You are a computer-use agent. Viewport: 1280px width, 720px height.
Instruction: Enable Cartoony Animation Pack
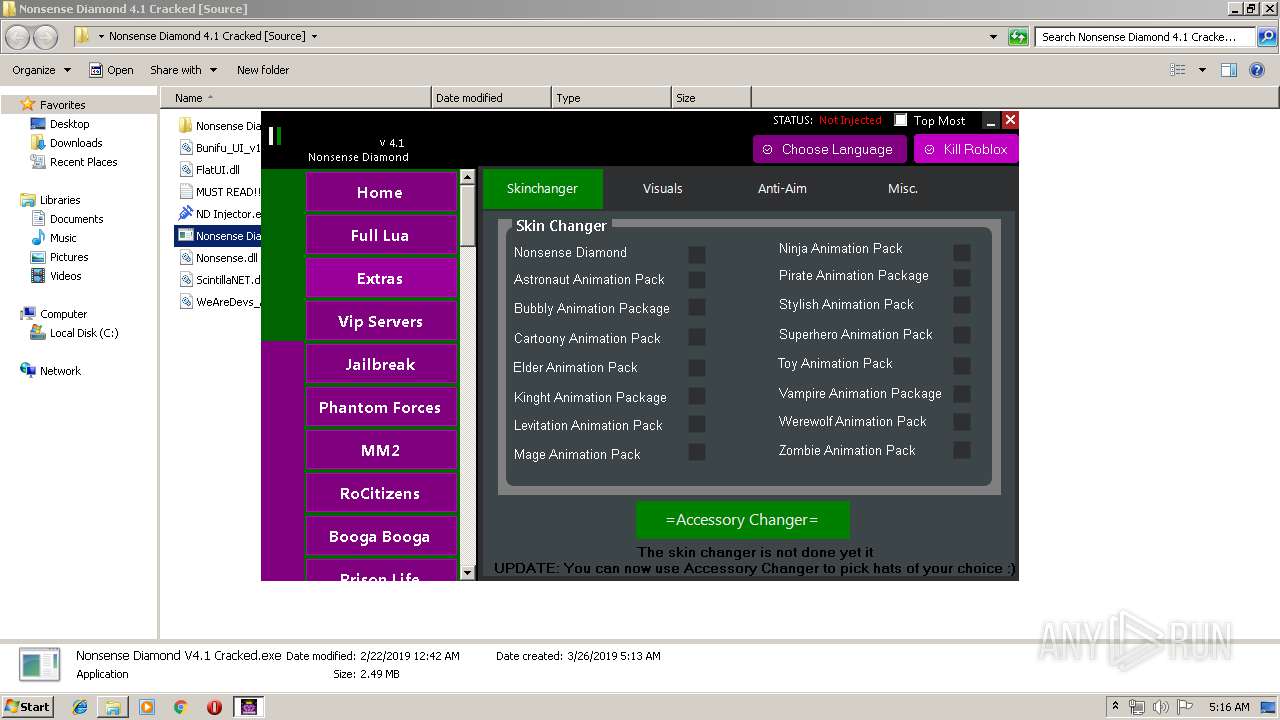697,338
